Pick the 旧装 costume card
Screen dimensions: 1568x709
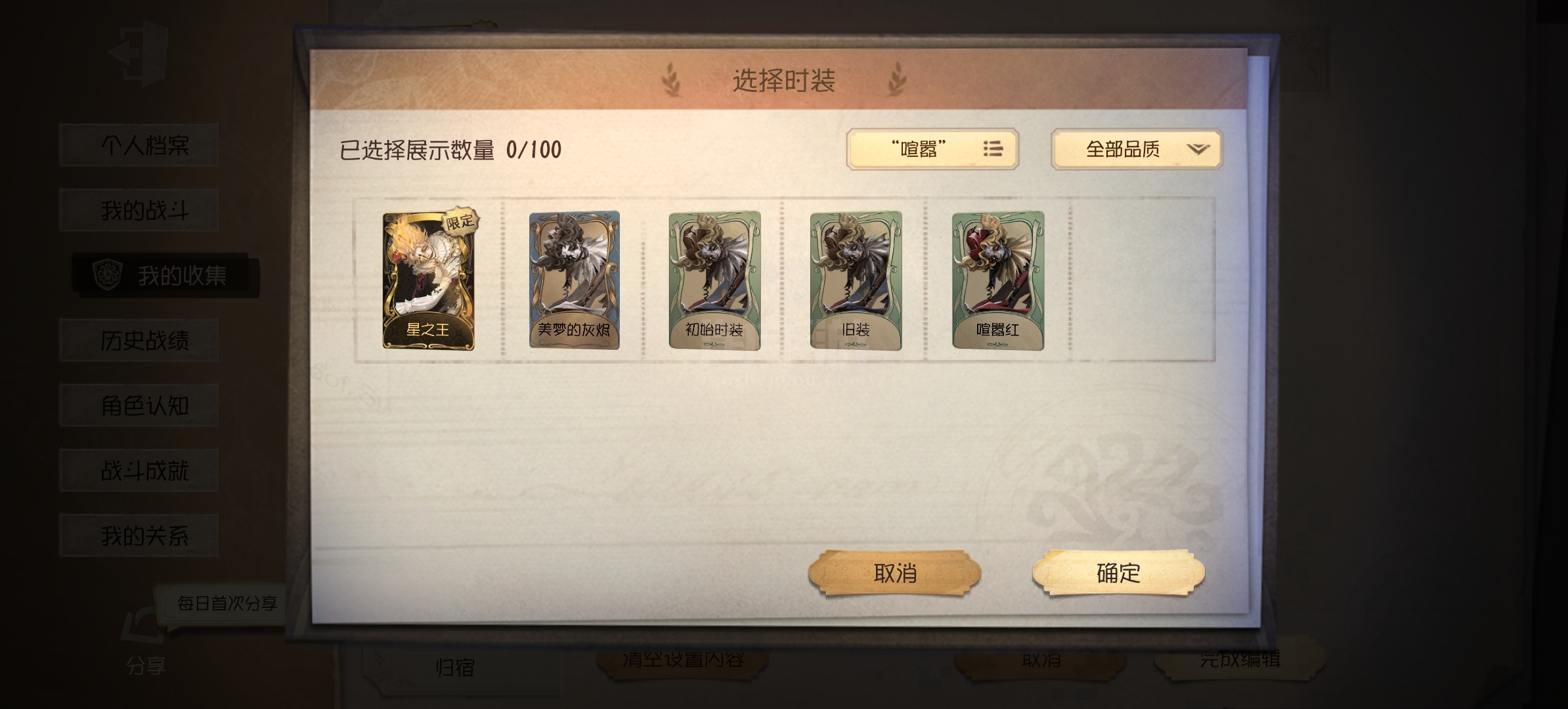856,279
